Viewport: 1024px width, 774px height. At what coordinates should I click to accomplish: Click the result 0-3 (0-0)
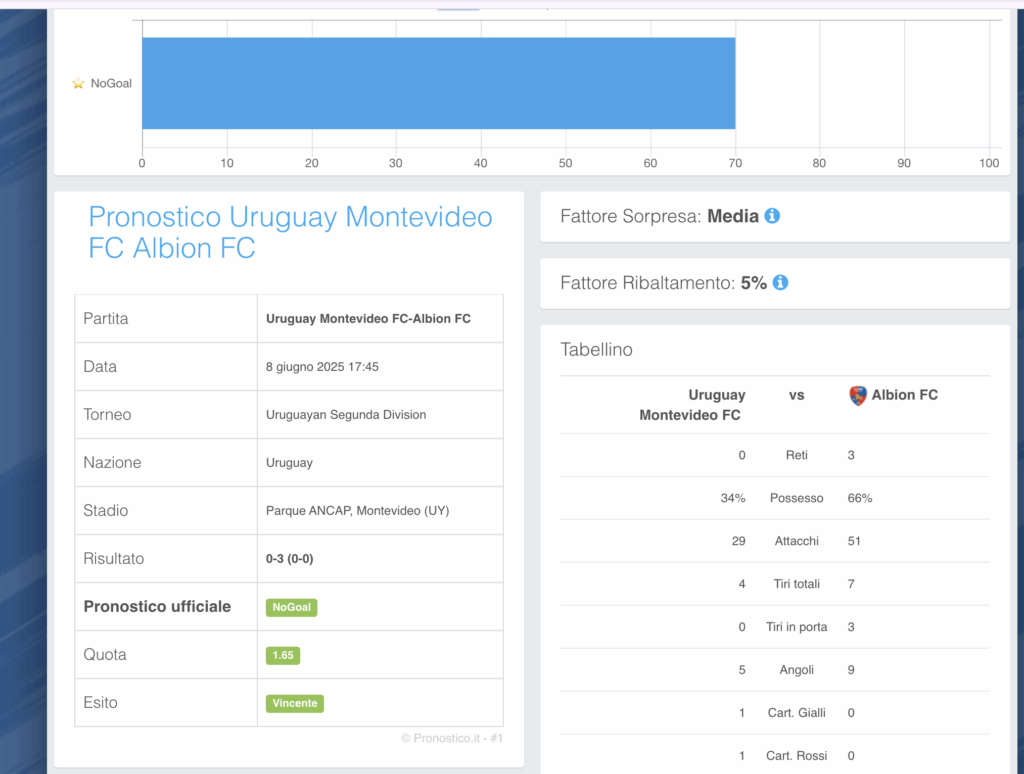tap(289, 558)
